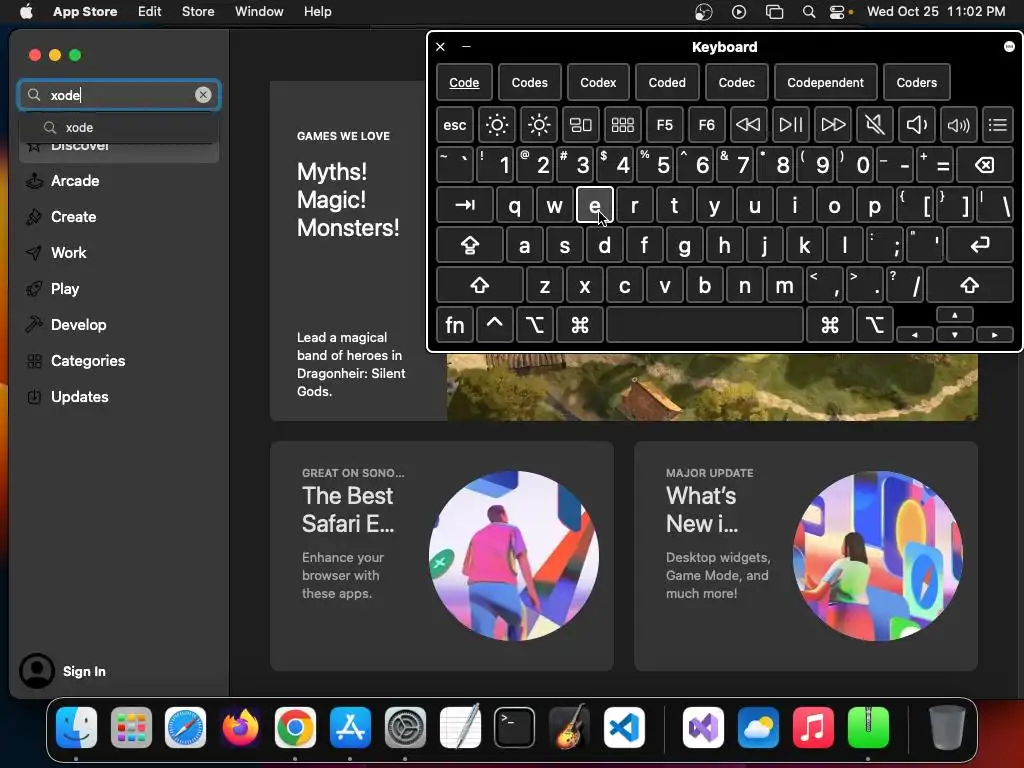Choose the 'Codec' keyboard suggestion
The height and width of the screenshot is (768, 1024).
pyautogui.click(x=737, y=83)
